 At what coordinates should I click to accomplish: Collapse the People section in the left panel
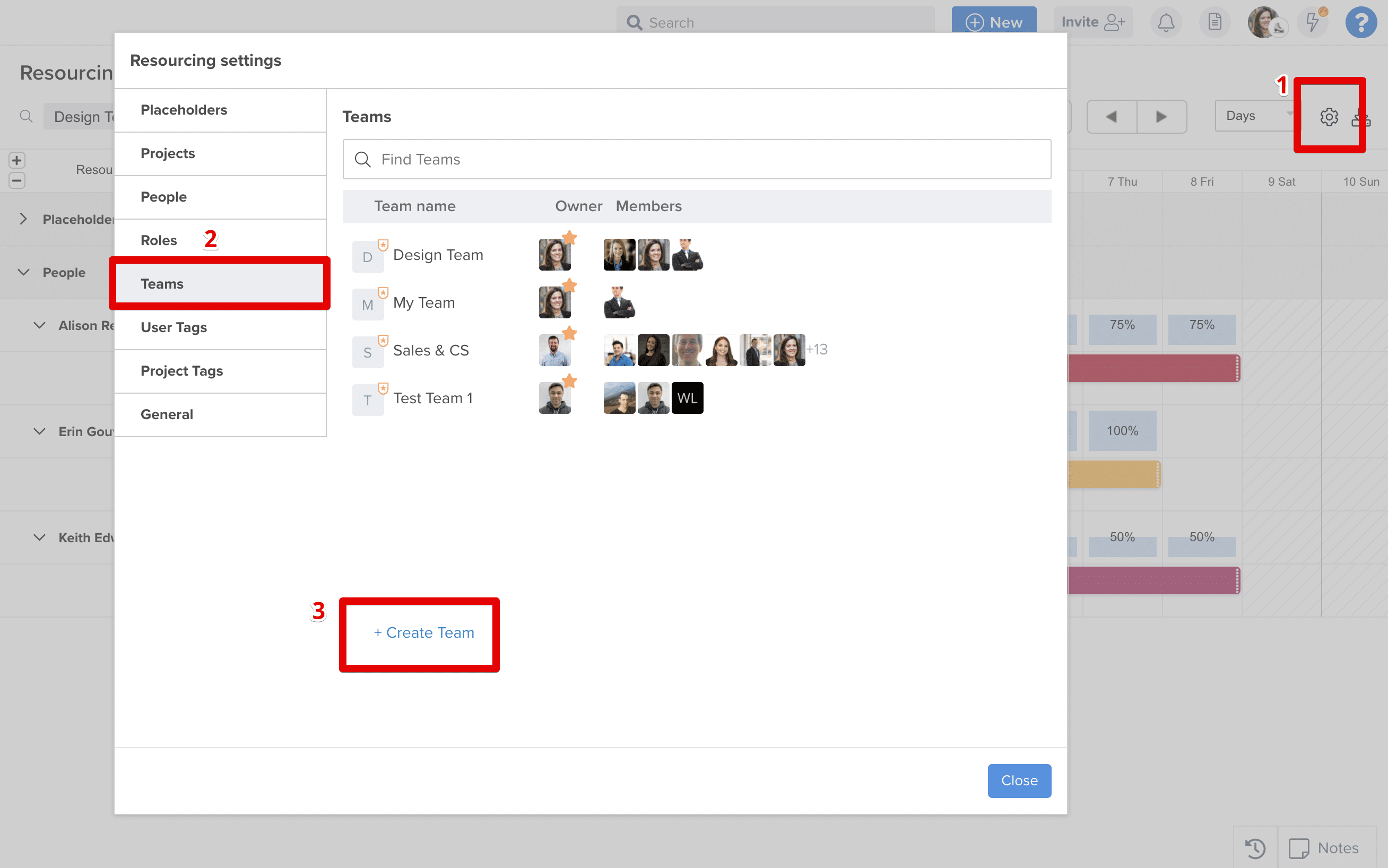click(x=23, y=272)
